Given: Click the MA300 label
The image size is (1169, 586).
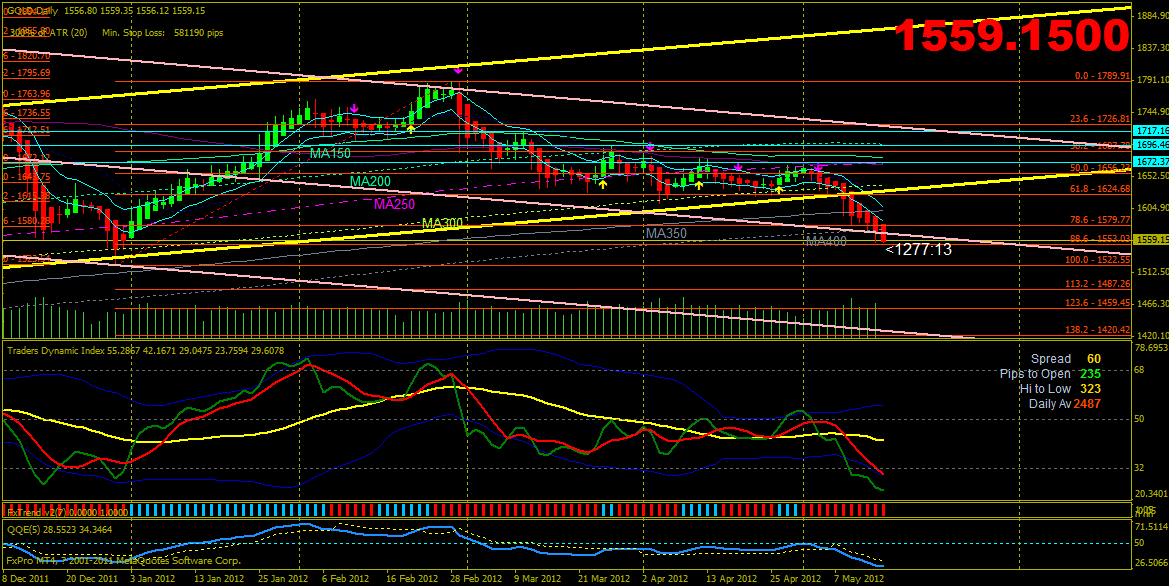Looking at the screenshot, I should (442, 224).
